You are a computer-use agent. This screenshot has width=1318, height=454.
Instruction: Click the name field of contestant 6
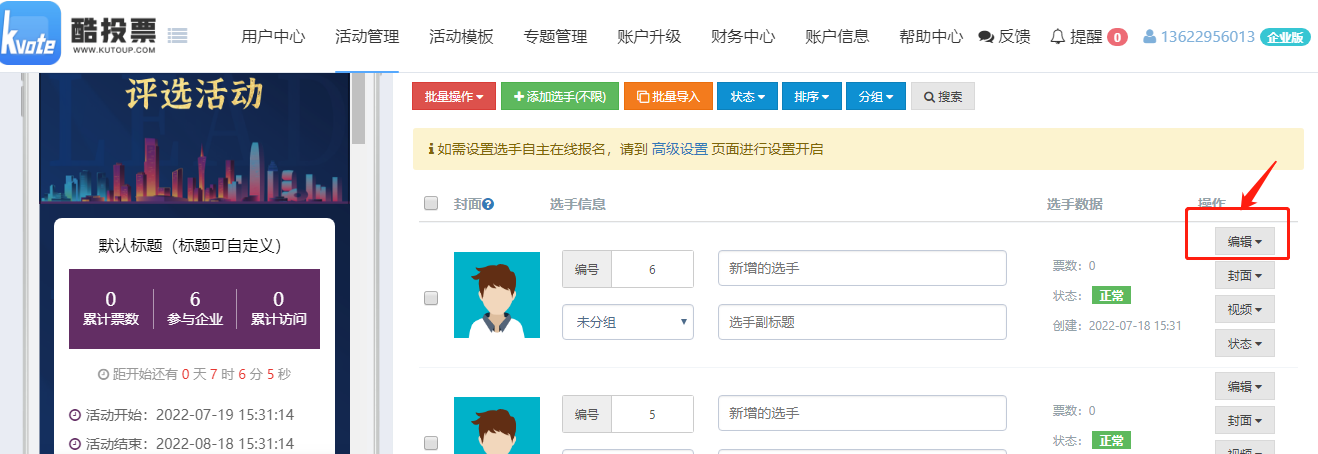click(x=862, y=268)
